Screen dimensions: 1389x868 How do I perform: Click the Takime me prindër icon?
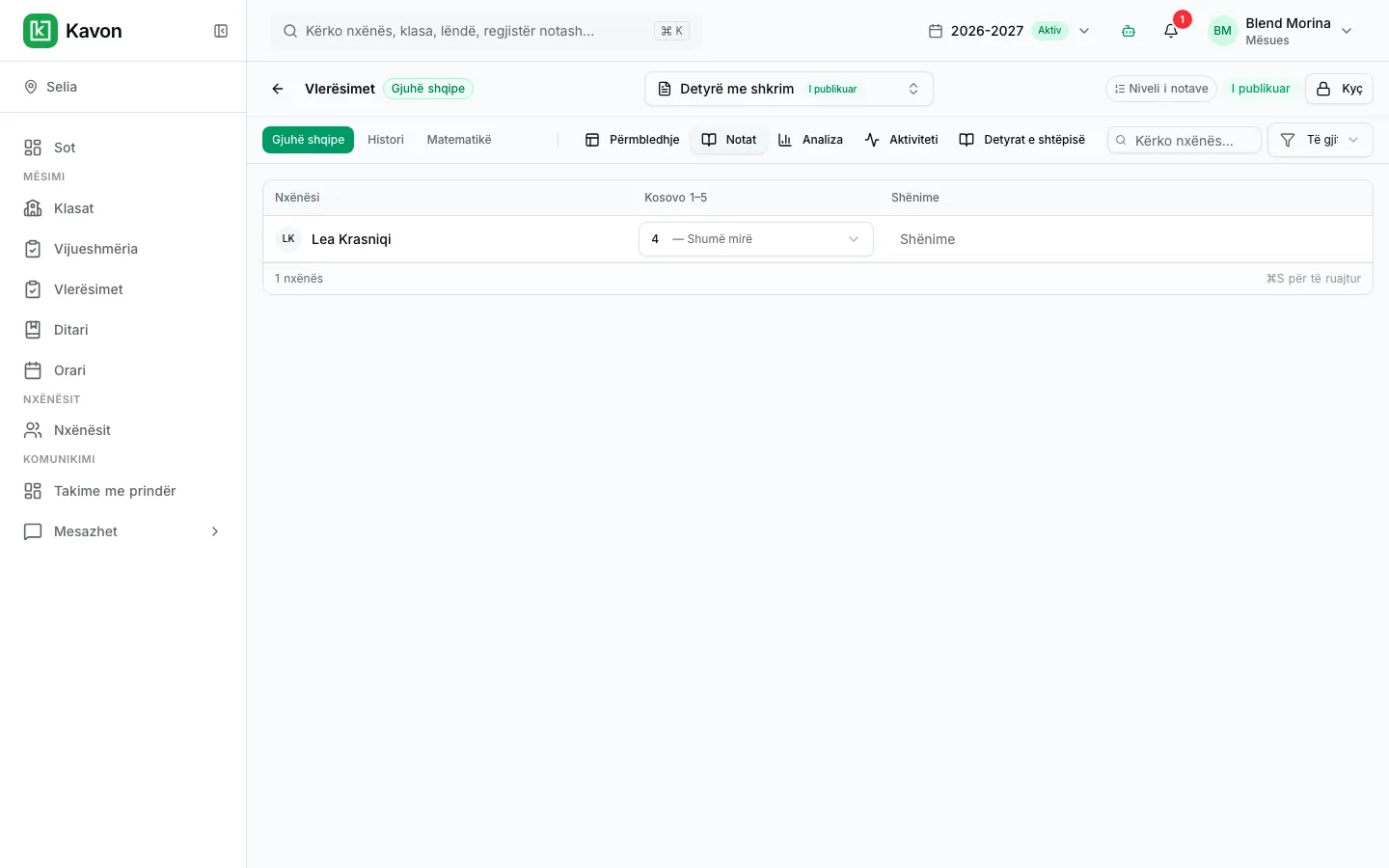[33, 491]
